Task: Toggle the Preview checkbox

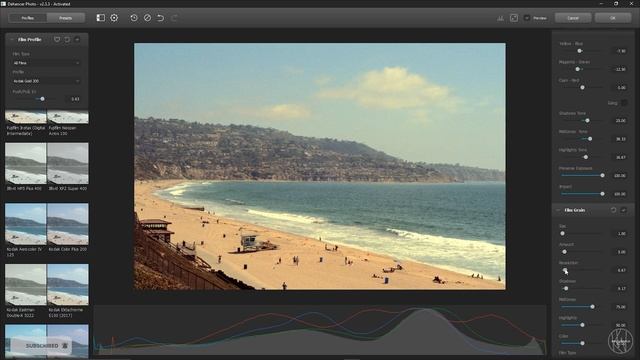Action: coord(527,18)
